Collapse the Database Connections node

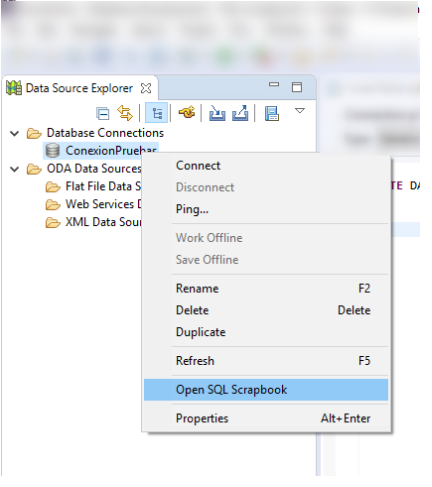click(x=14, y=133)
